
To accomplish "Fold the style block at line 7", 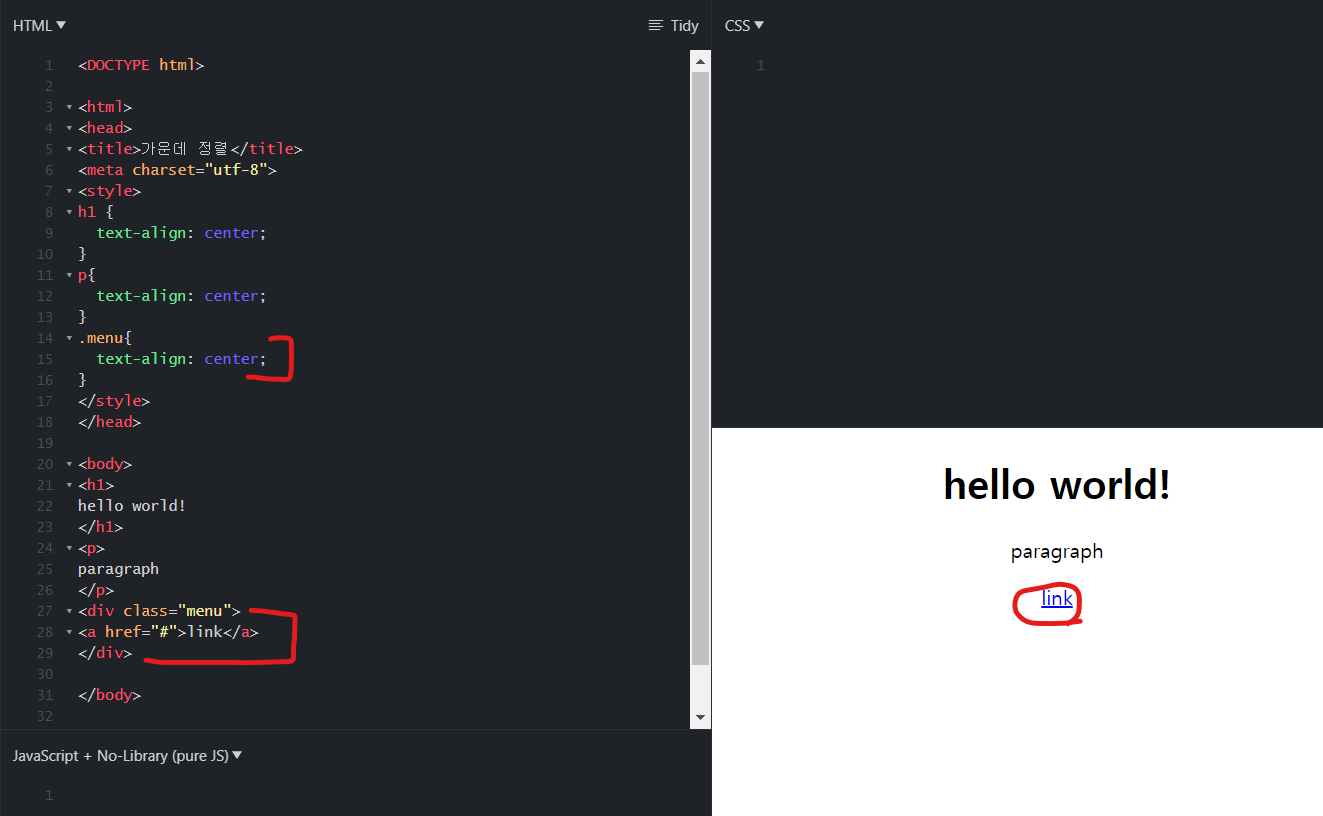I will tap(69, 191).
